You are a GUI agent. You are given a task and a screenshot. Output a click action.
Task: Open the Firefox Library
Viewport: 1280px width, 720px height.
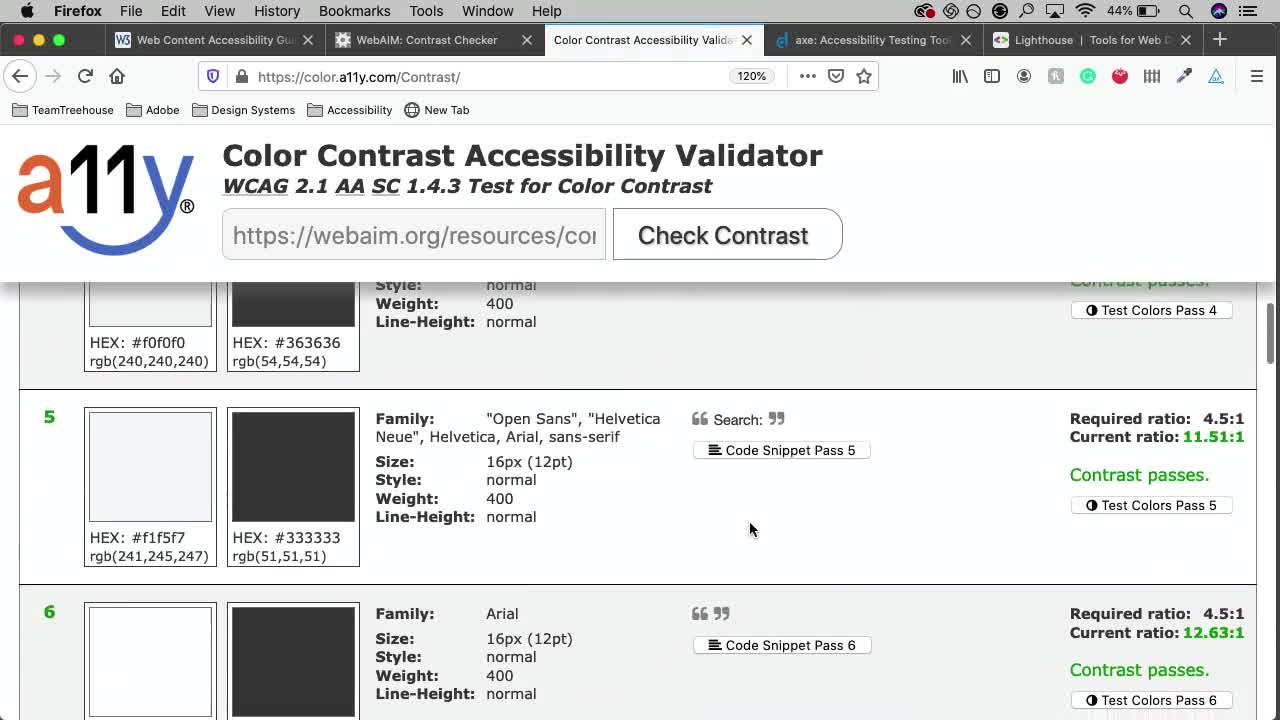960,76
